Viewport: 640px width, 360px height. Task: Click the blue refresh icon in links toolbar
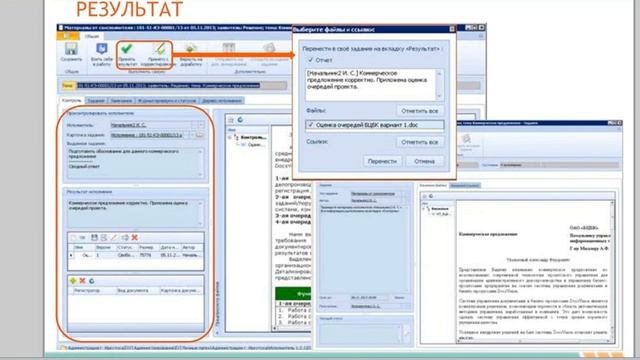(x=92, y=281)
